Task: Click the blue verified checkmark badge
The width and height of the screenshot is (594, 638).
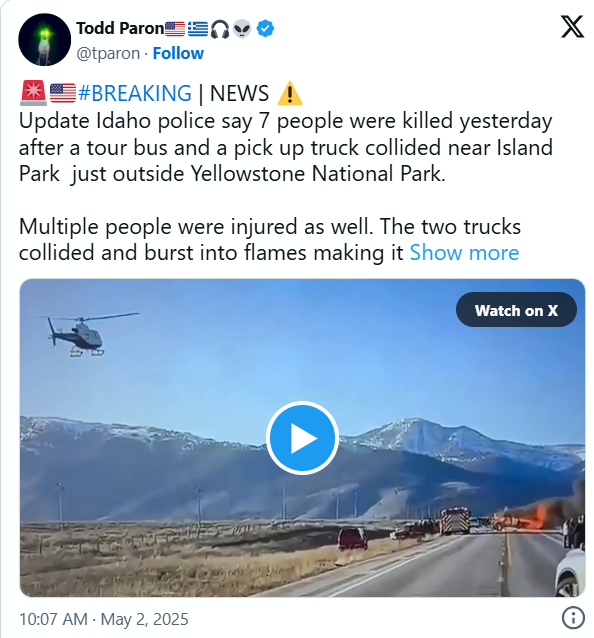Action: (265, 29)
